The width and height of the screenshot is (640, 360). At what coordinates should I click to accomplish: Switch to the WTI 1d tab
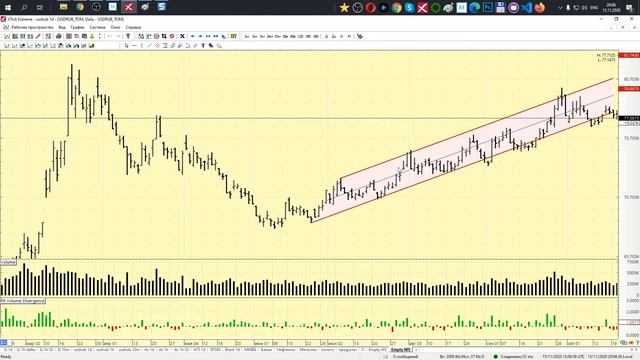tap(200, 350)
